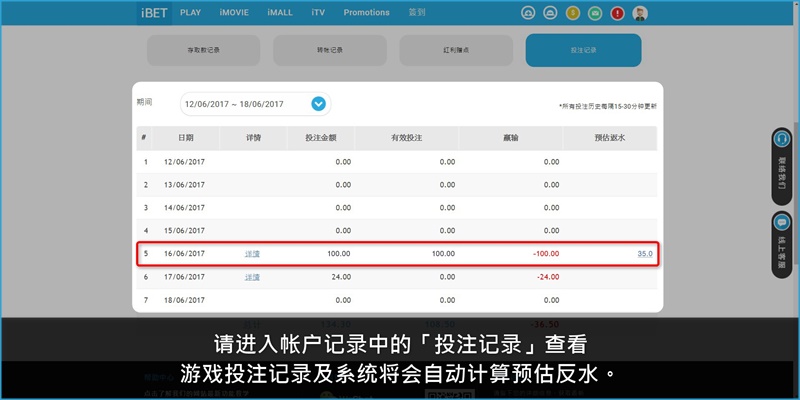Open the user avatar profile
800x400 pixels.
[640, 13]
